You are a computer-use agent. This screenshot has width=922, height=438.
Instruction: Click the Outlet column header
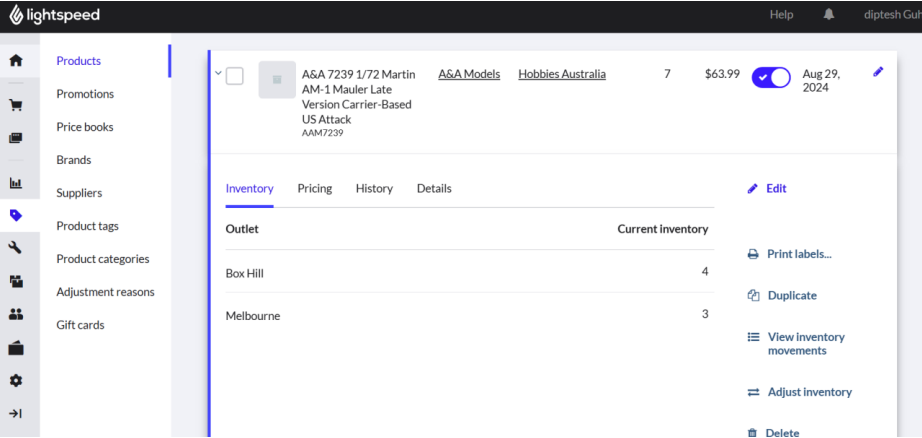point(242,229)
